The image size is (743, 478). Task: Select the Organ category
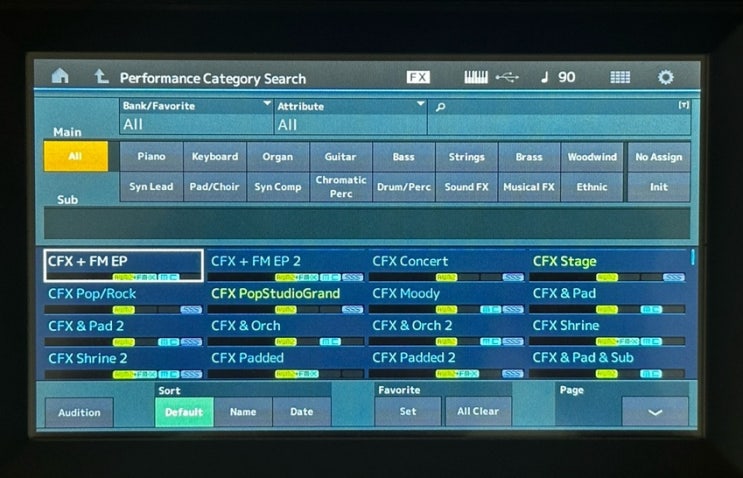click(x=278, y=157)
